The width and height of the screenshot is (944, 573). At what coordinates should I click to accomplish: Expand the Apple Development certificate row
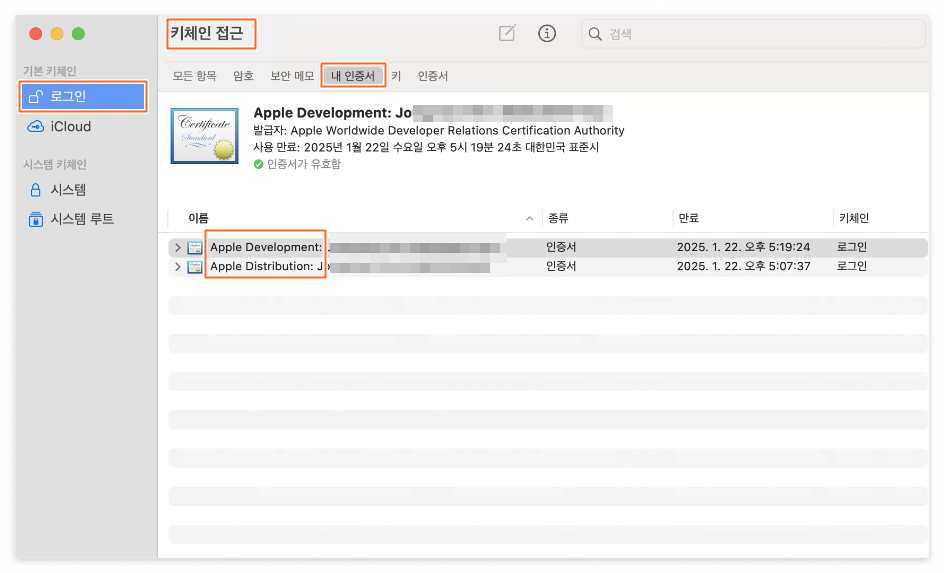tap(177, 247)
